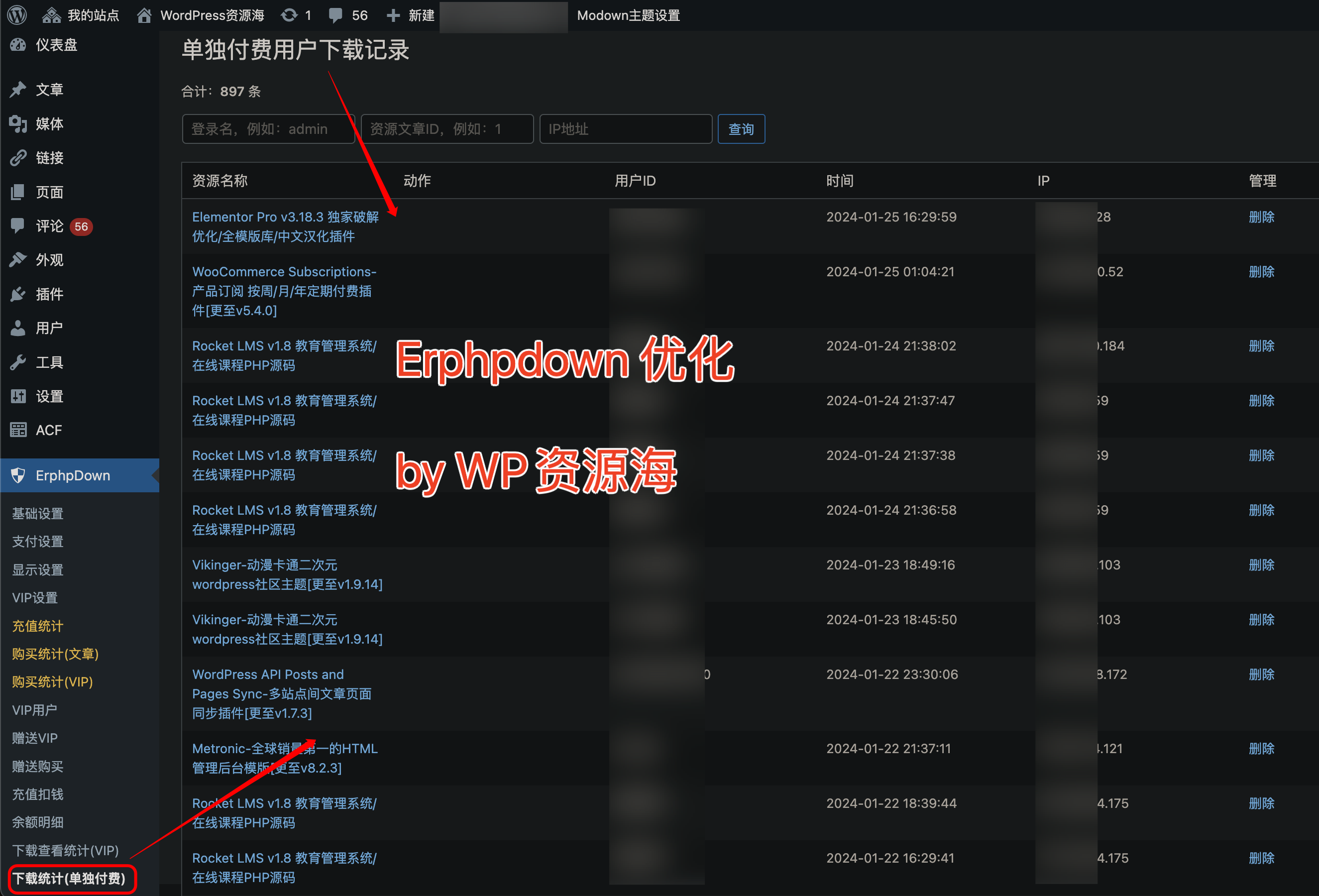
Task: Click the chain icon for 链接
Action: [18, 158]
